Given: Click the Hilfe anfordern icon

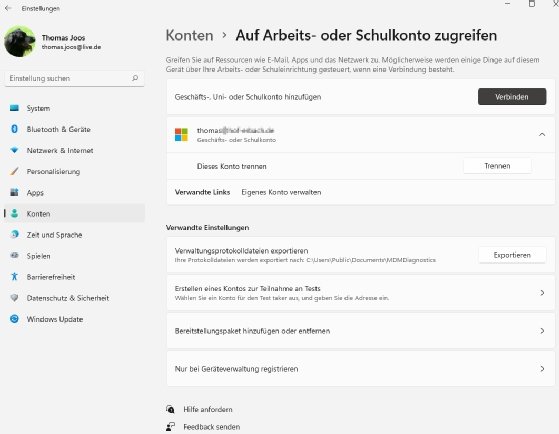Looking at the screenshot, I should (x=170, y=409).
